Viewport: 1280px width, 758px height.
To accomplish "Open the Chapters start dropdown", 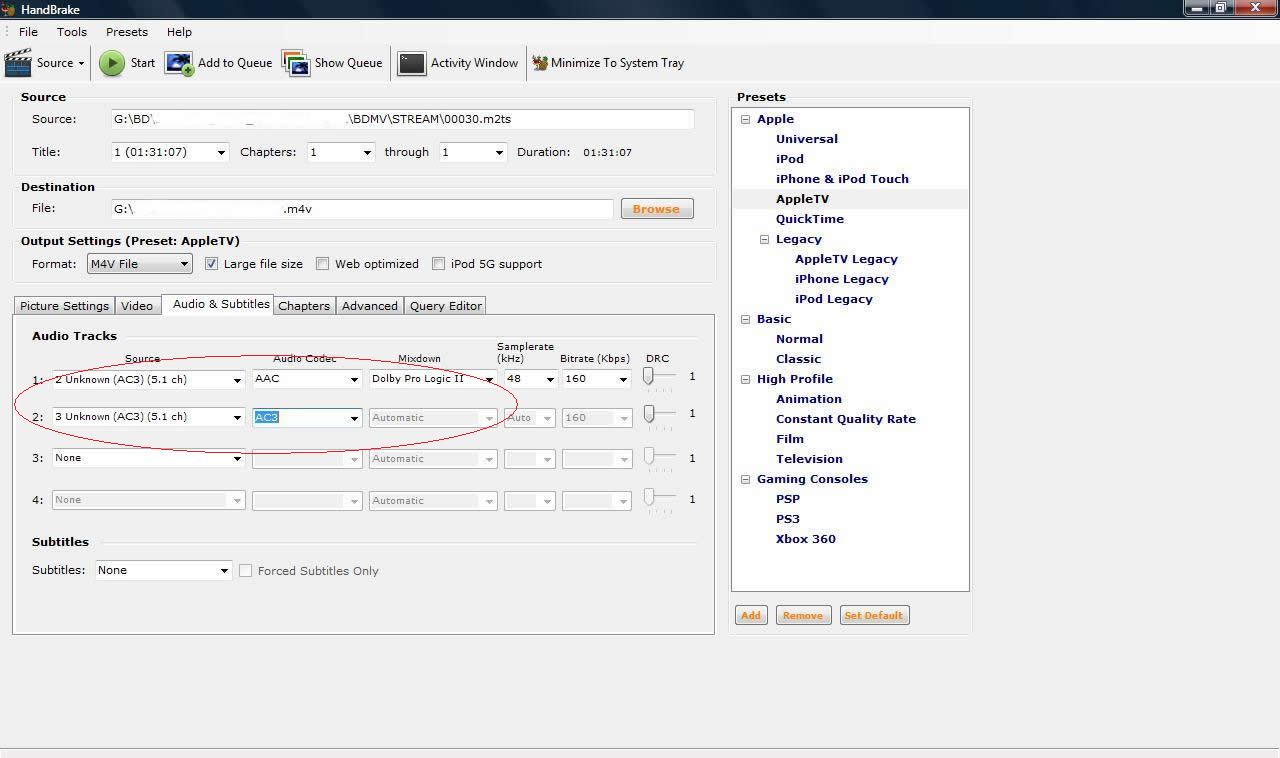I will coord(340,152).
